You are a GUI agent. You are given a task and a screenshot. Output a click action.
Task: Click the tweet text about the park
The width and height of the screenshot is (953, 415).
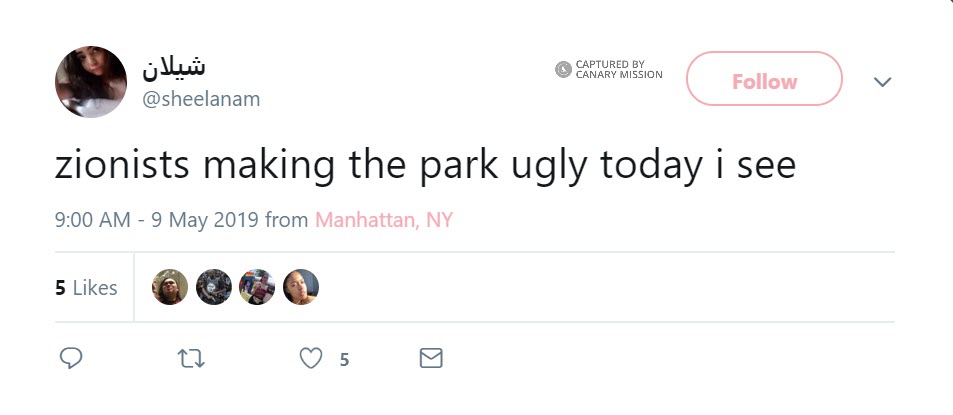pyautogui.click(x=425, y=165)
